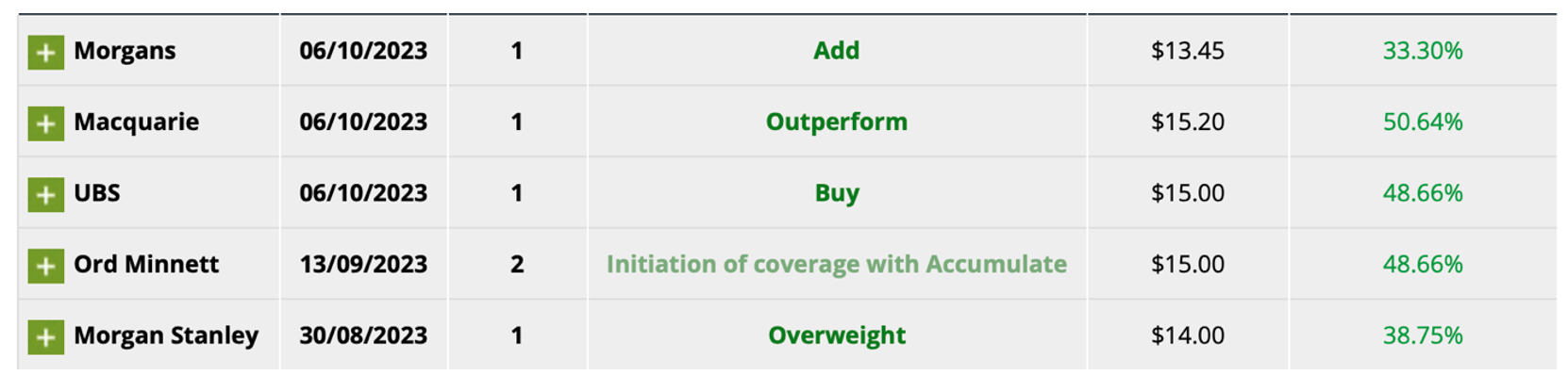The width and height of the screenshot is (1568, 392).
Task: Select the 50.64% upside value
Action: [1422, 122]
